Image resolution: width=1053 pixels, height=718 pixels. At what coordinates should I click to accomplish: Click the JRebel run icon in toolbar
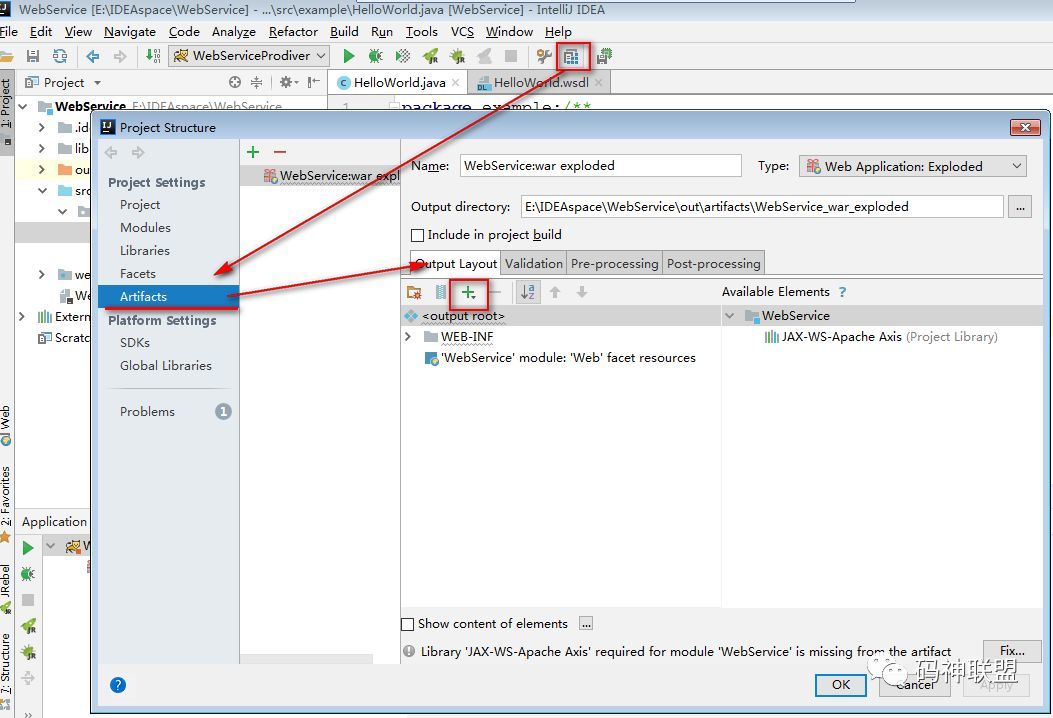click(430, 56)
